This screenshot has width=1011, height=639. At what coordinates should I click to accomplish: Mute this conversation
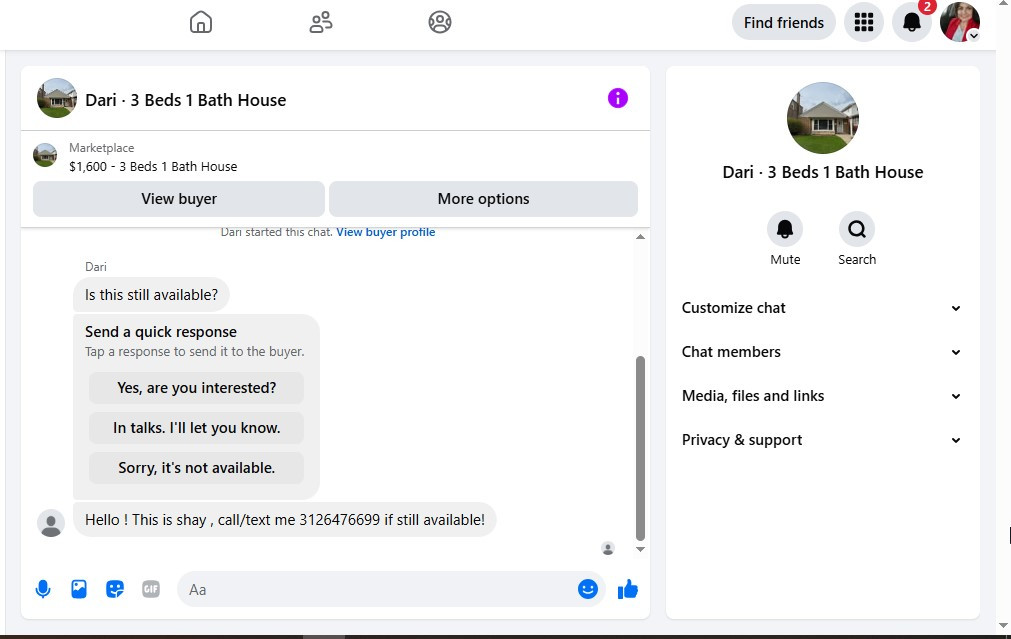coord(785,239)
